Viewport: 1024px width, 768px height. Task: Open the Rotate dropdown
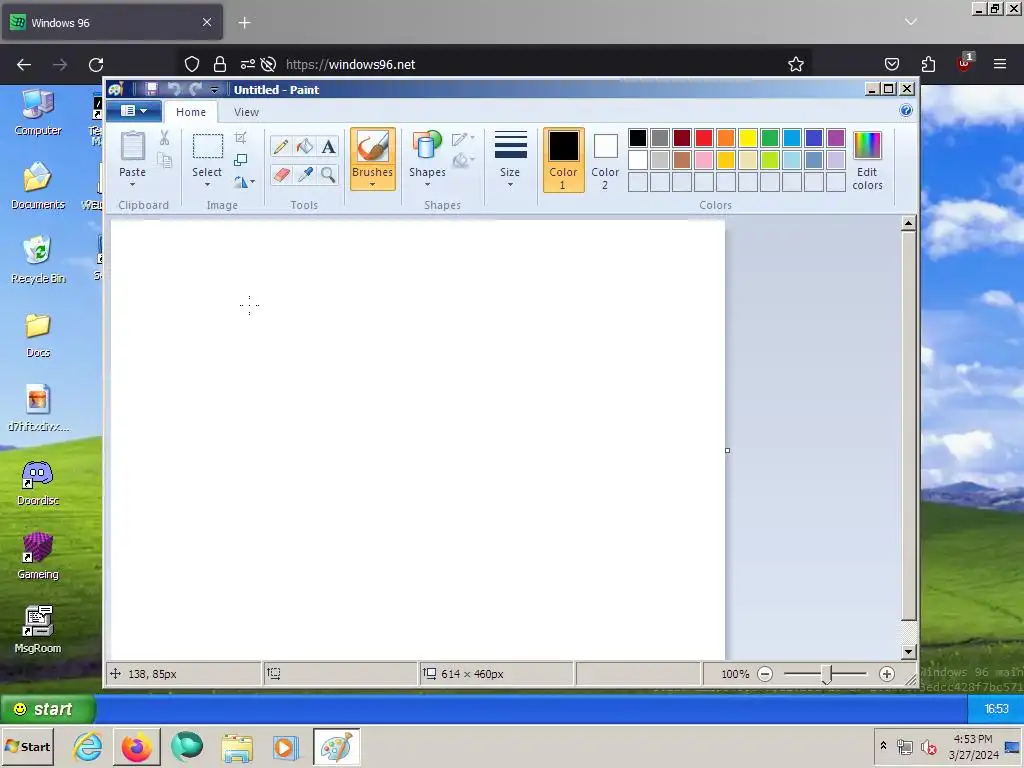pyautogui.click(x=244, y=182)
